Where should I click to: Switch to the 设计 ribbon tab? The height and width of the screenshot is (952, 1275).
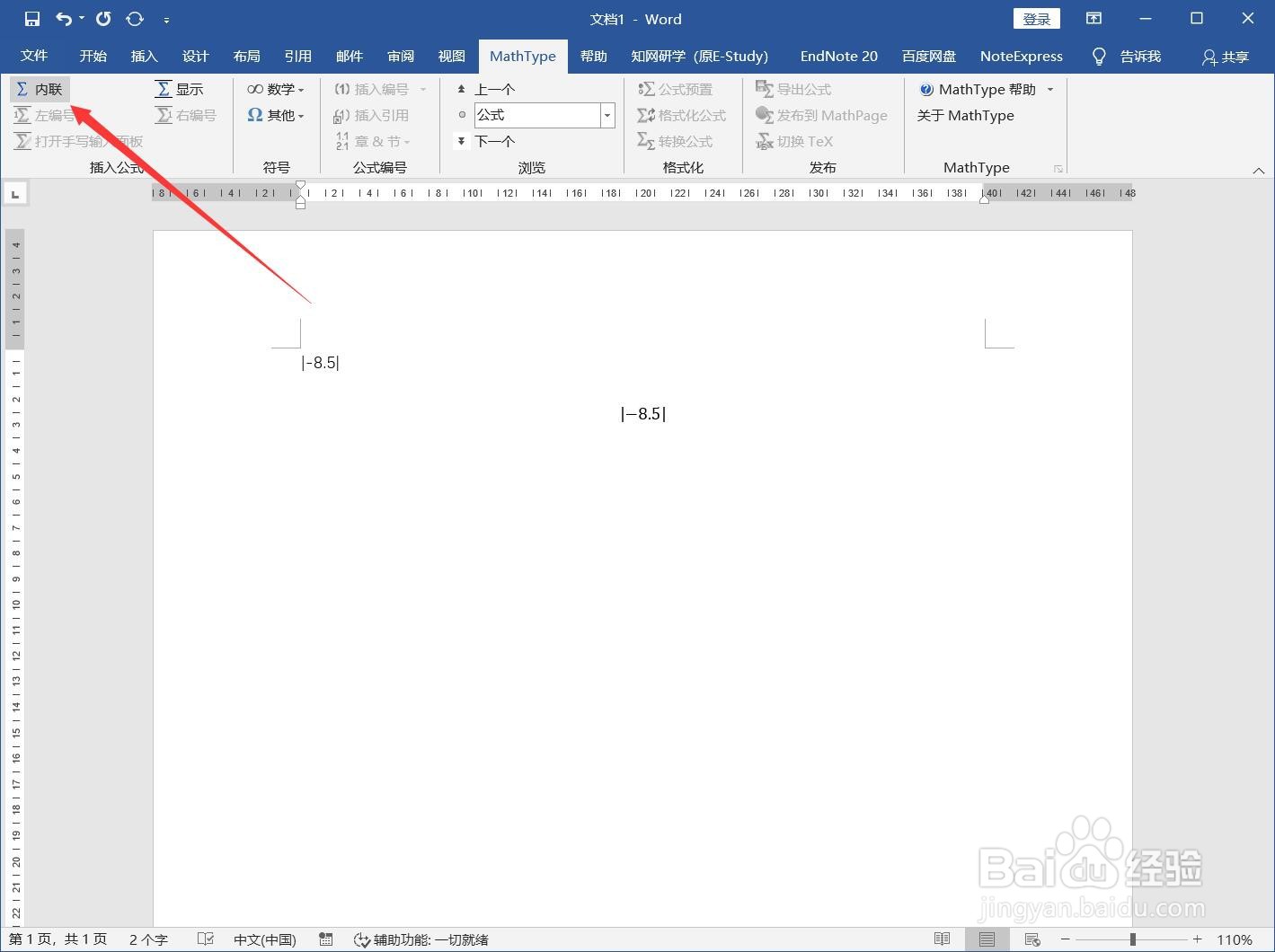(x=195, y=56)
